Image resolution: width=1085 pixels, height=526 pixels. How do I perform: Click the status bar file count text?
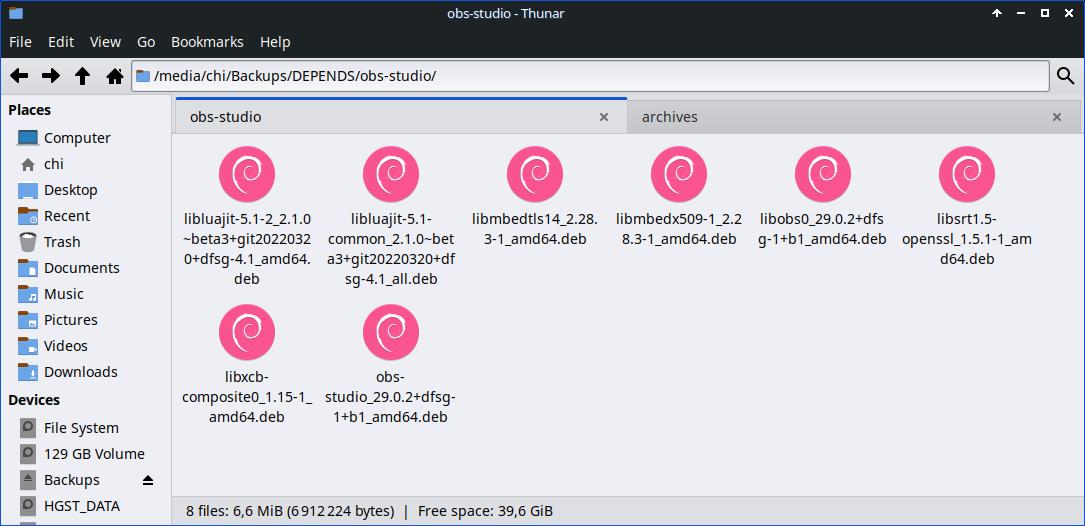[x=290, y=511]
